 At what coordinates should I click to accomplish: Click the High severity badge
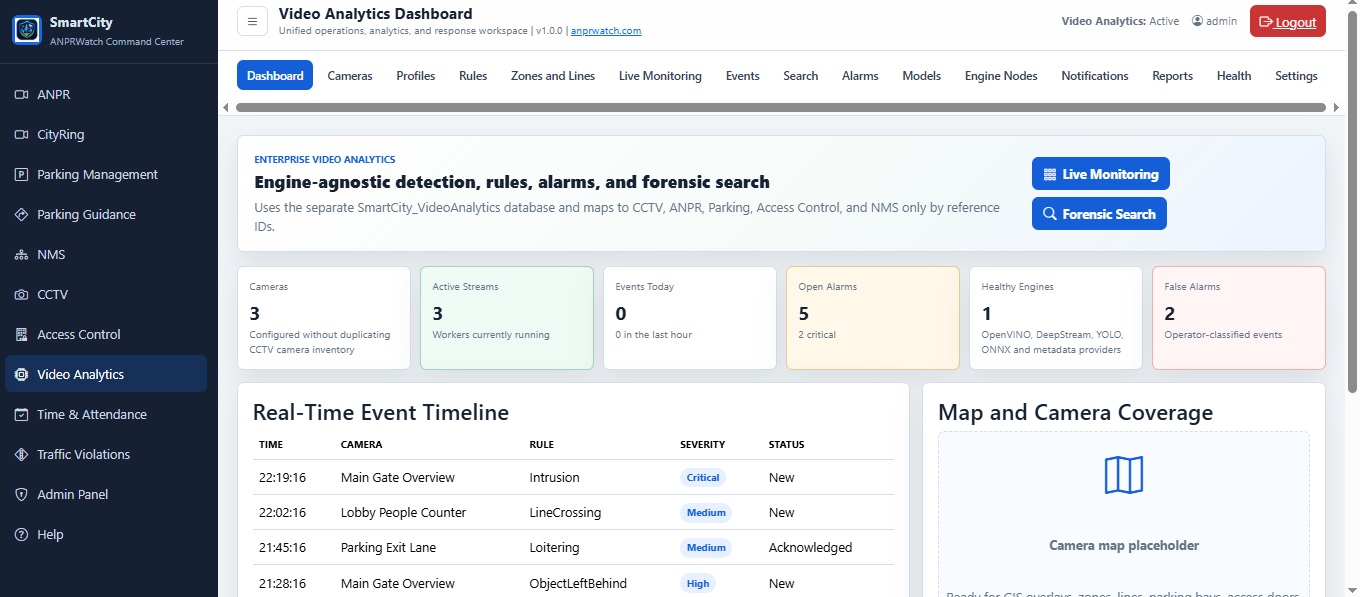tap(698, 584)
